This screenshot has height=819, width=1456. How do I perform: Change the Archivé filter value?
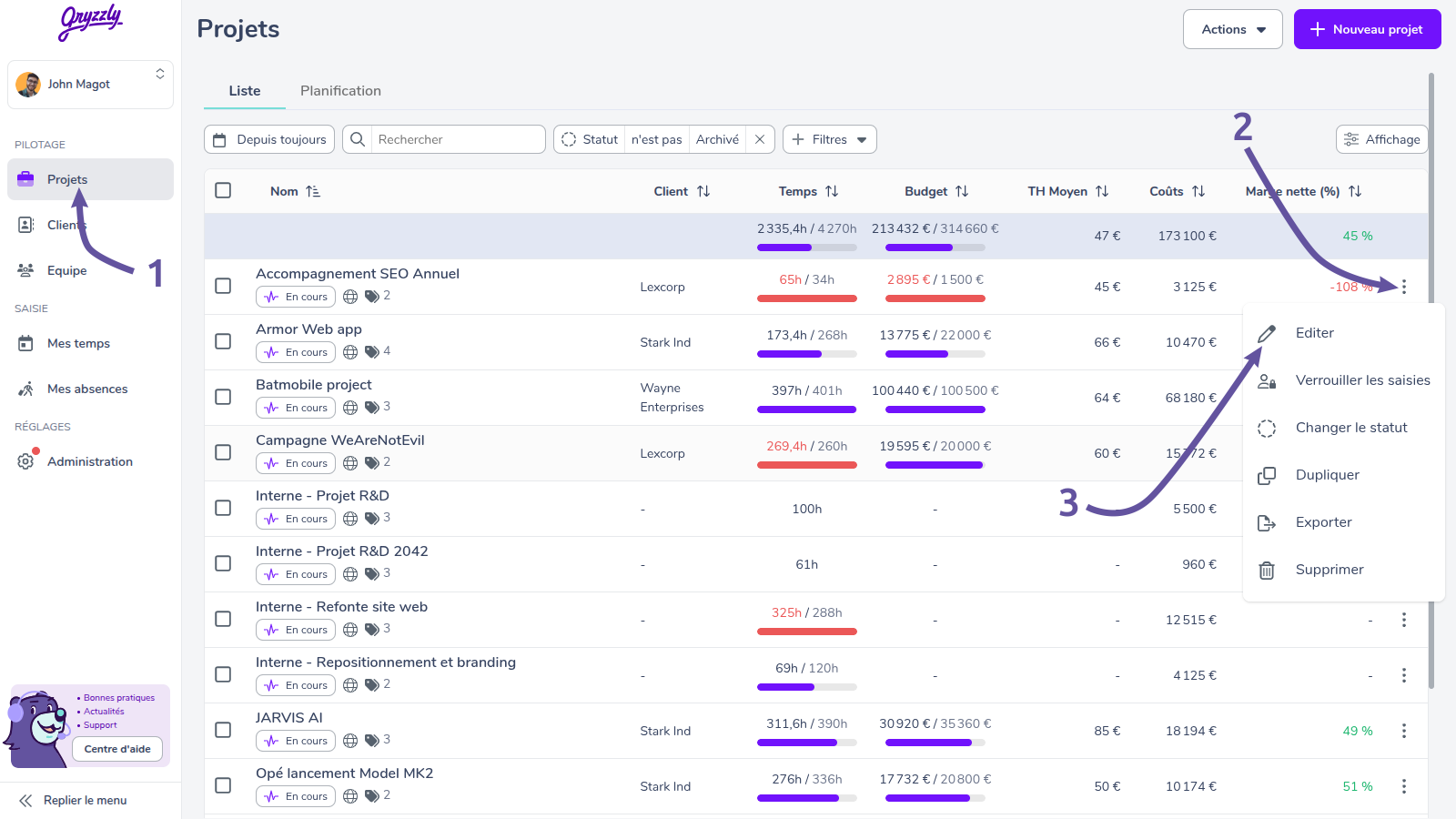pyautogui.click(x=717, y=139)
